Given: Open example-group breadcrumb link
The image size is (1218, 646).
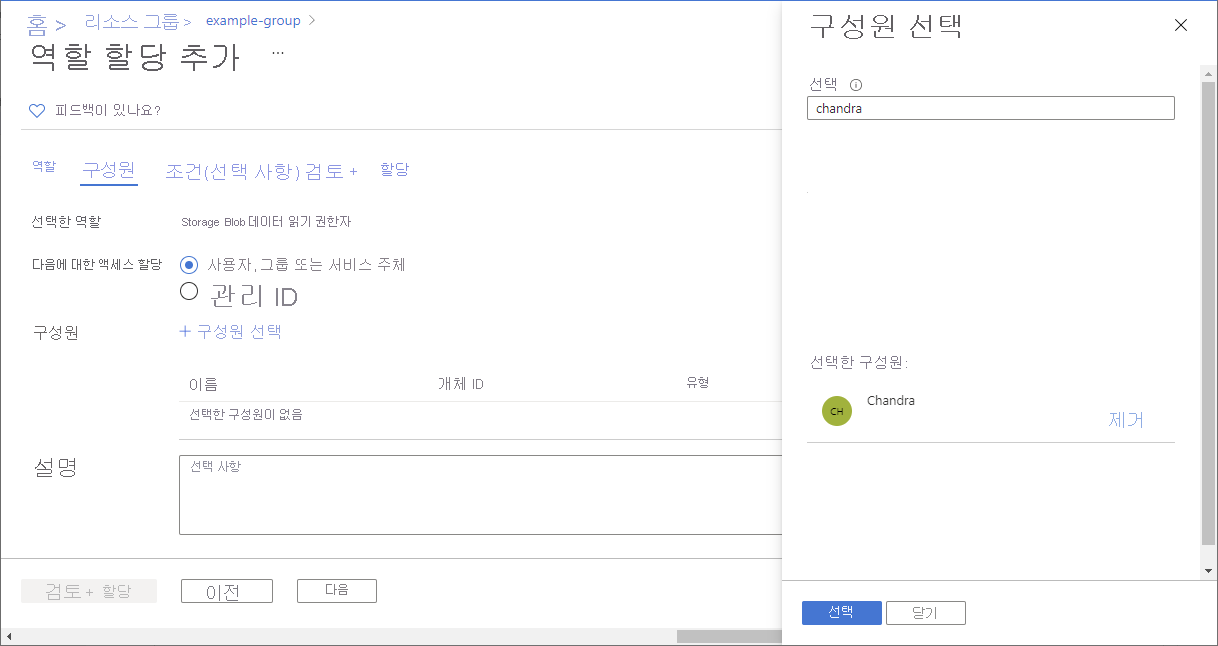Looking at the screenshot, I should coord(253,20).
